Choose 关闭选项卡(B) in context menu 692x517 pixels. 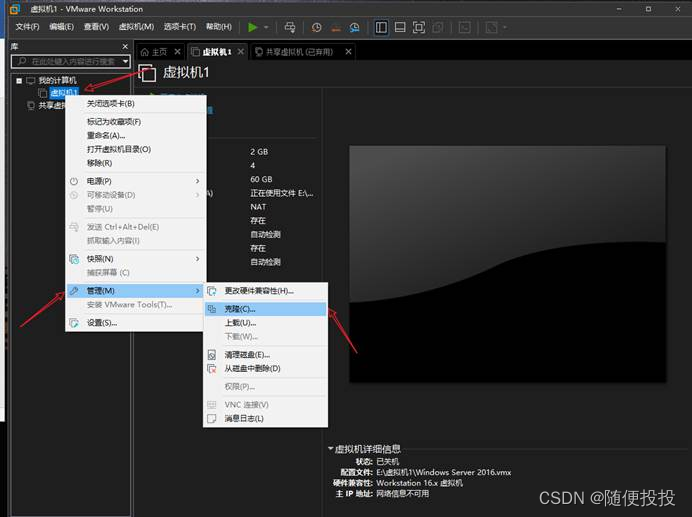136,104
